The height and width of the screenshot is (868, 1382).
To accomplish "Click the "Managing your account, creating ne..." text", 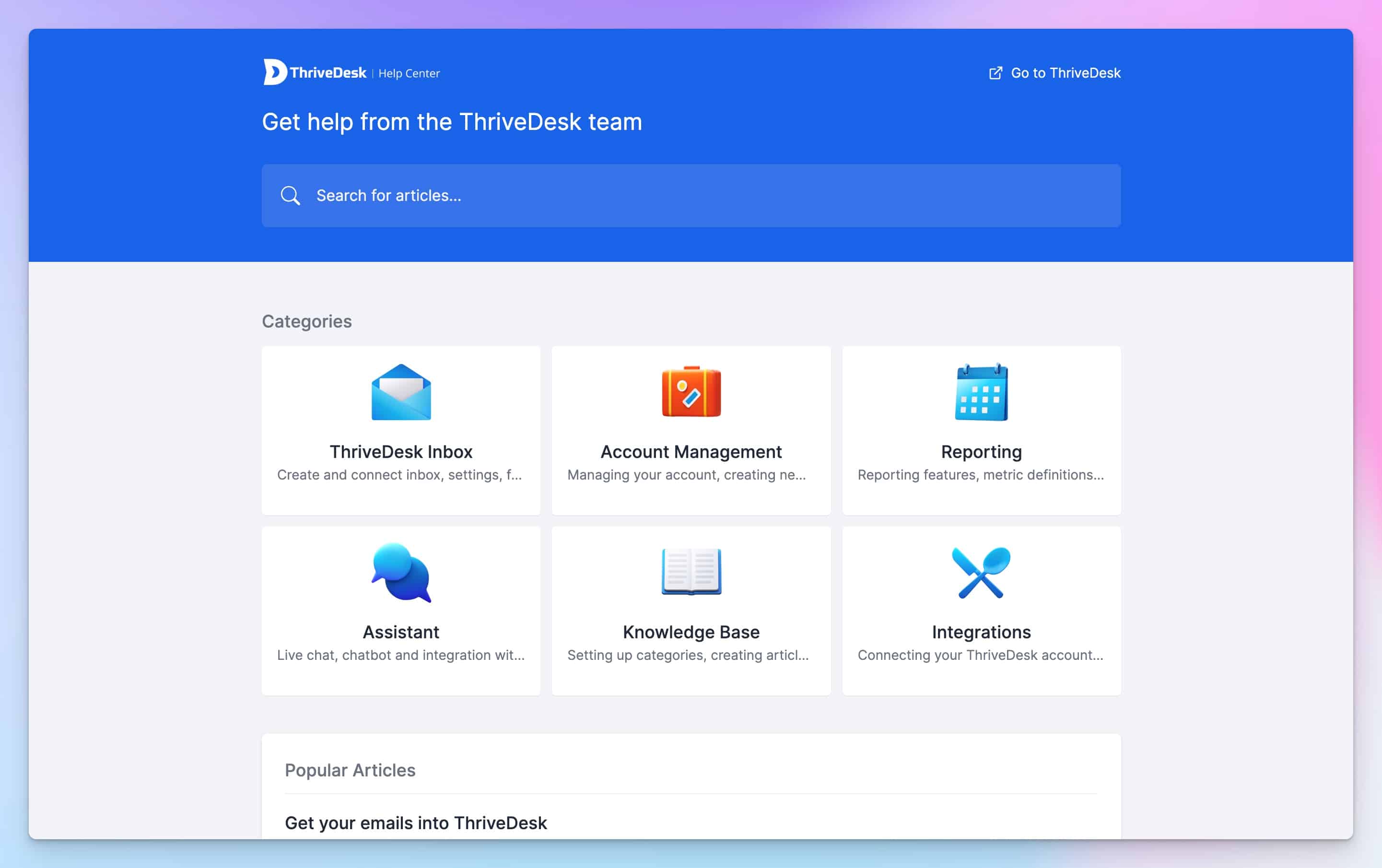I will (686, 475).
